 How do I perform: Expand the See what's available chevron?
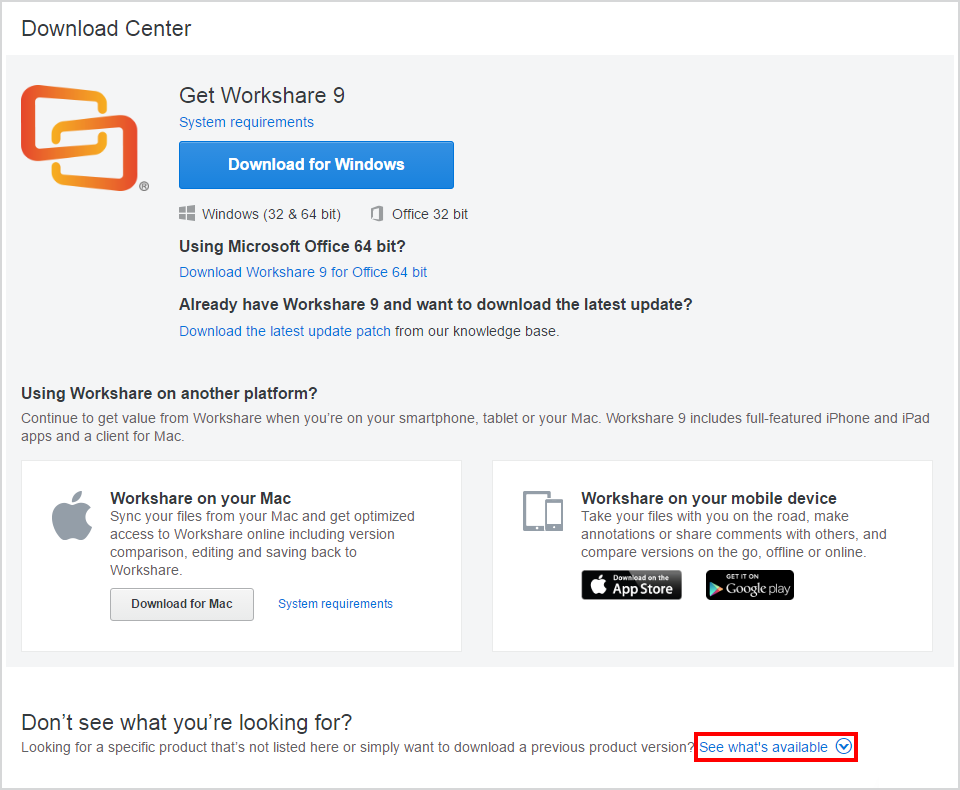click(x=844, y=747)
